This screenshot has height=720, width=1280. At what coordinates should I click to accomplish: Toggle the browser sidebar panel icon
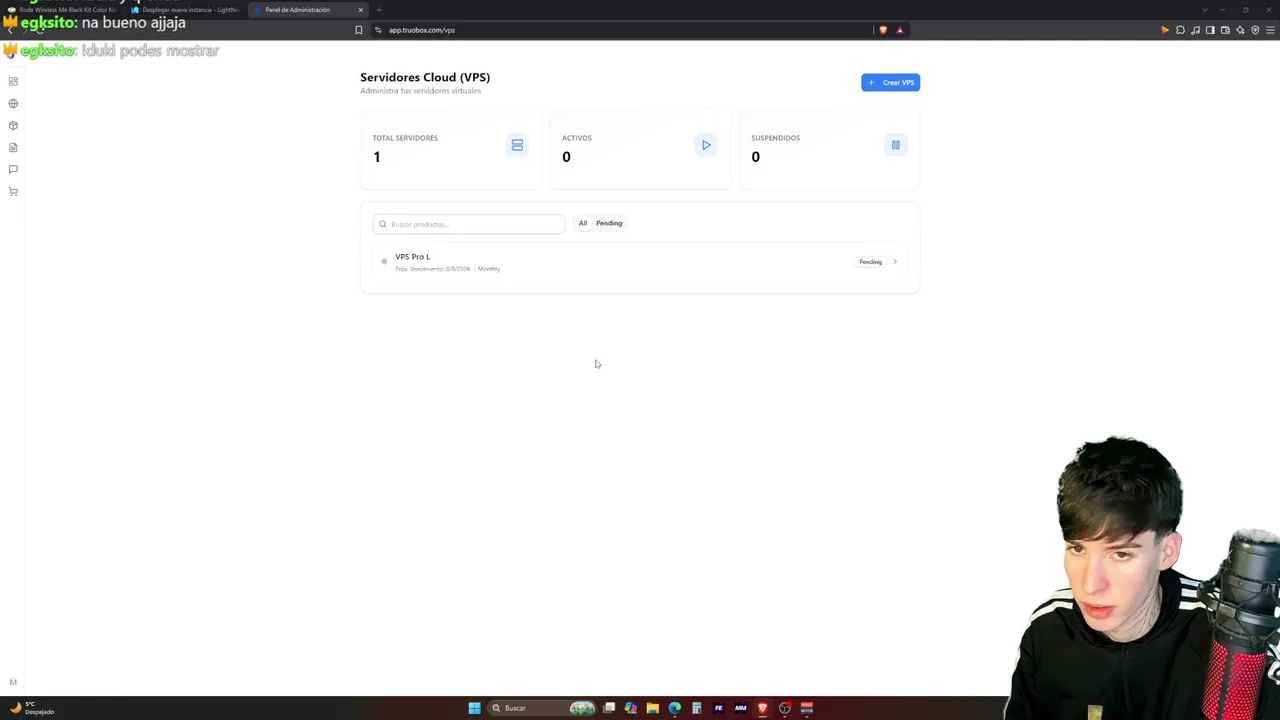coord(1210,30)
